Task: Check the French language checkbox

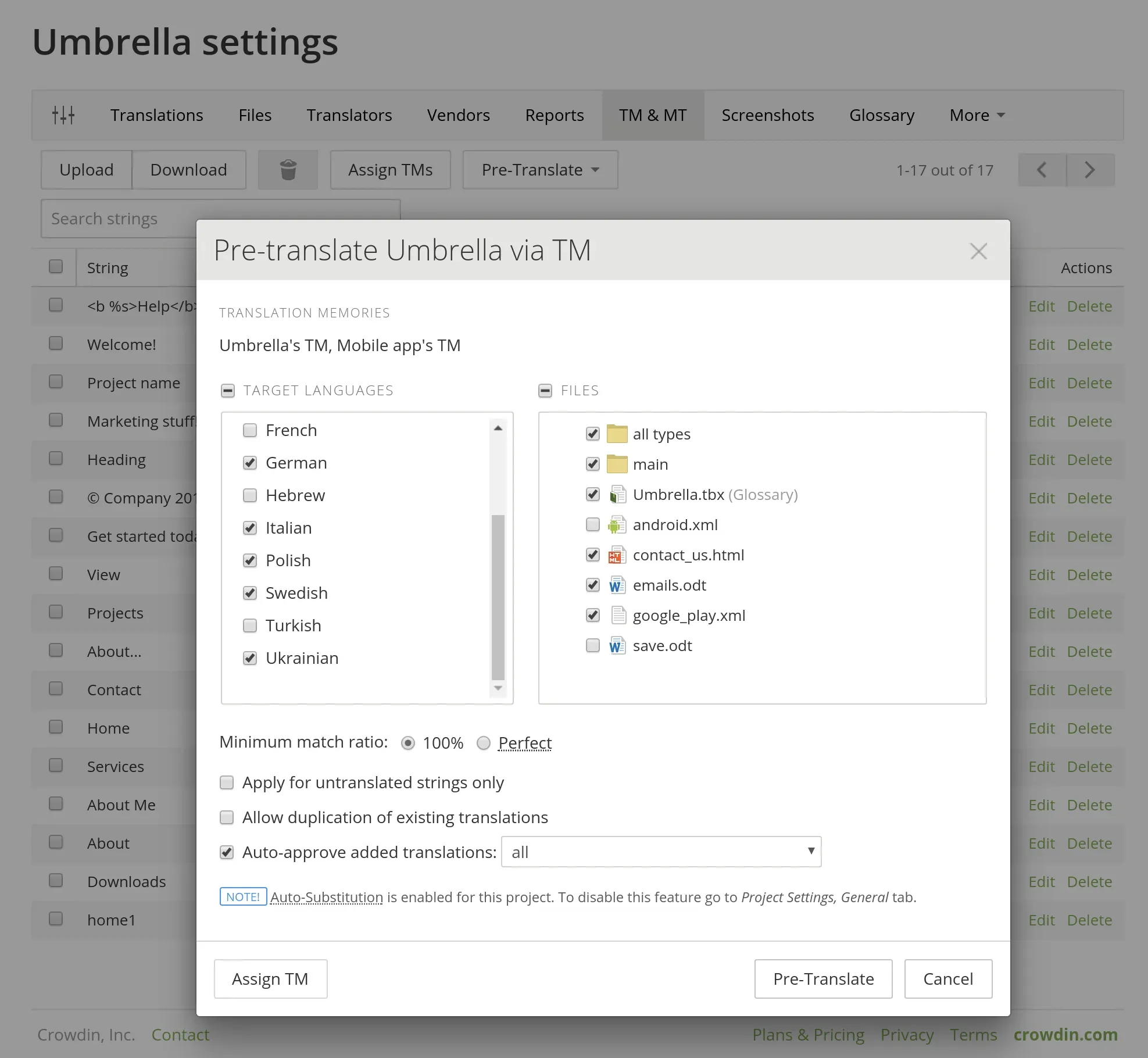Action: (x=250, y=430)
